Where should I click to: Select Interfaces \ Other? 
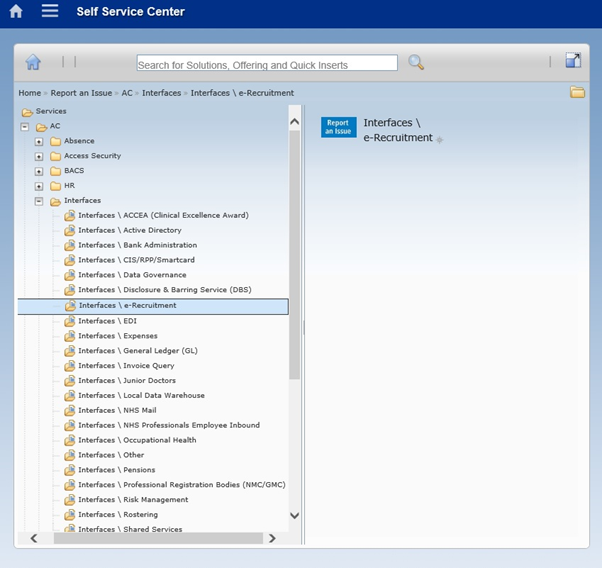[x=111, y=455]
